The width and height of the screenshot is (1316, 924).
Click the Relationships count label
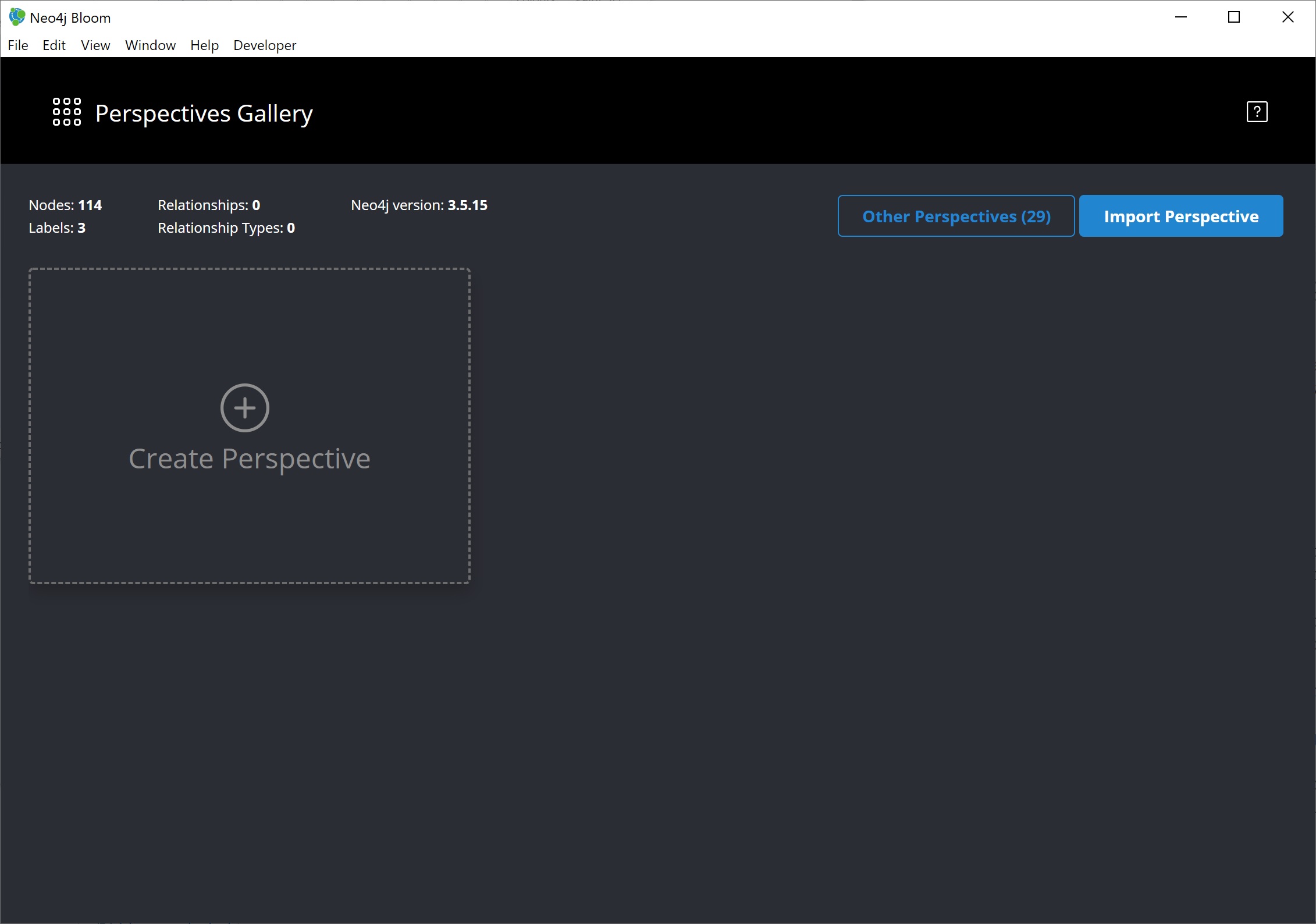[208, 204]
